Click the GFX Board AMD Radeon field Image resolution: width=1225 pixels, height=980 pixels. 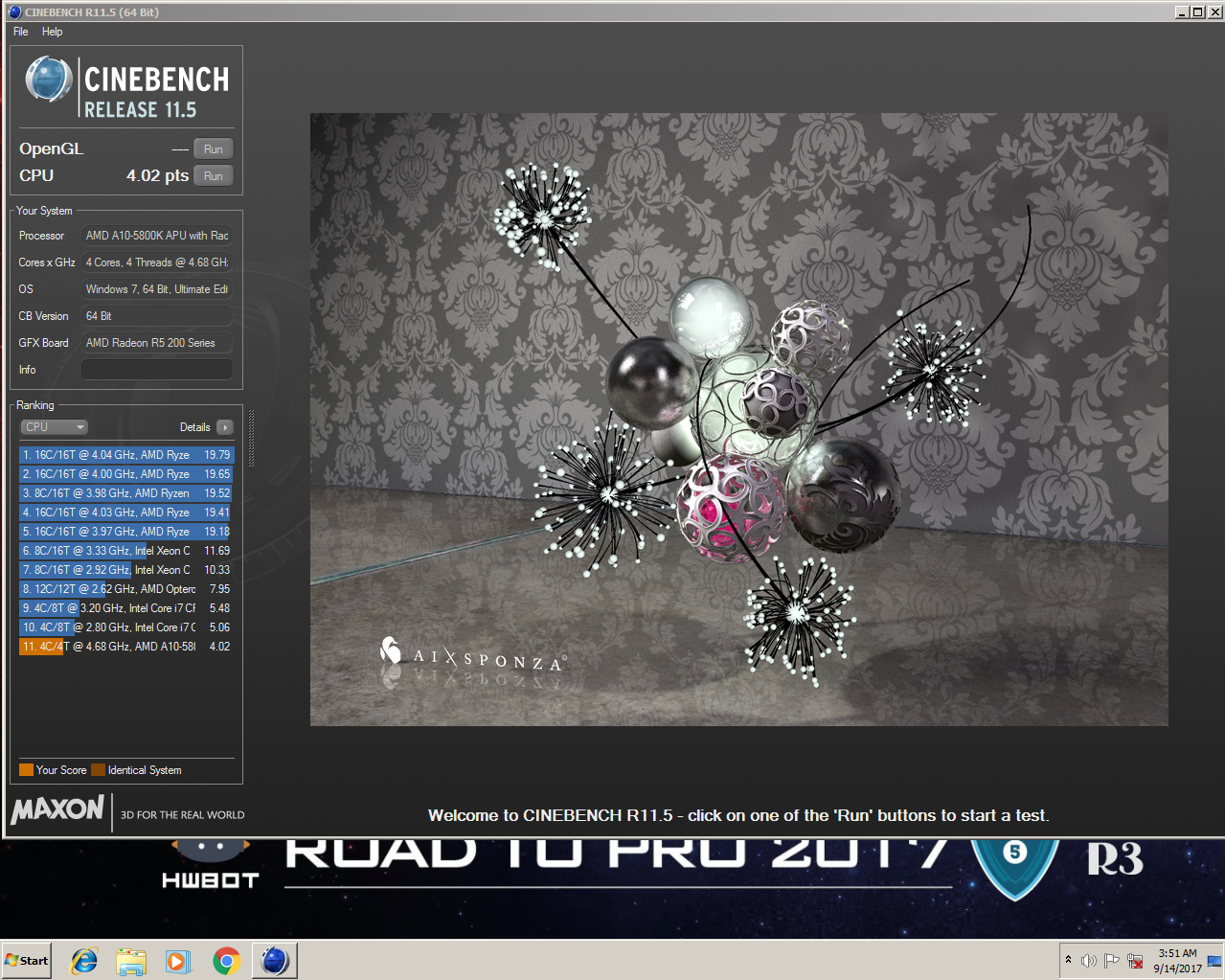tap(157, 343)
